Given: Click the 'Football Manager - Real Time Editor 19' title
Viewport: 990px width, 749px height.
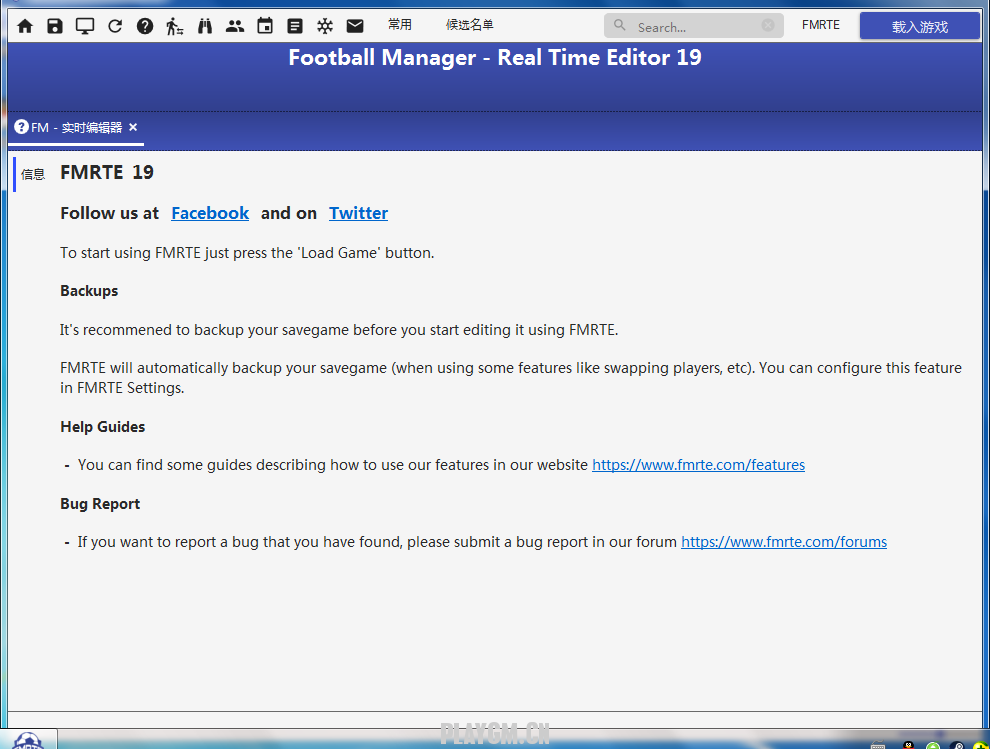Looking at the screenshot, I should point(495,57).
